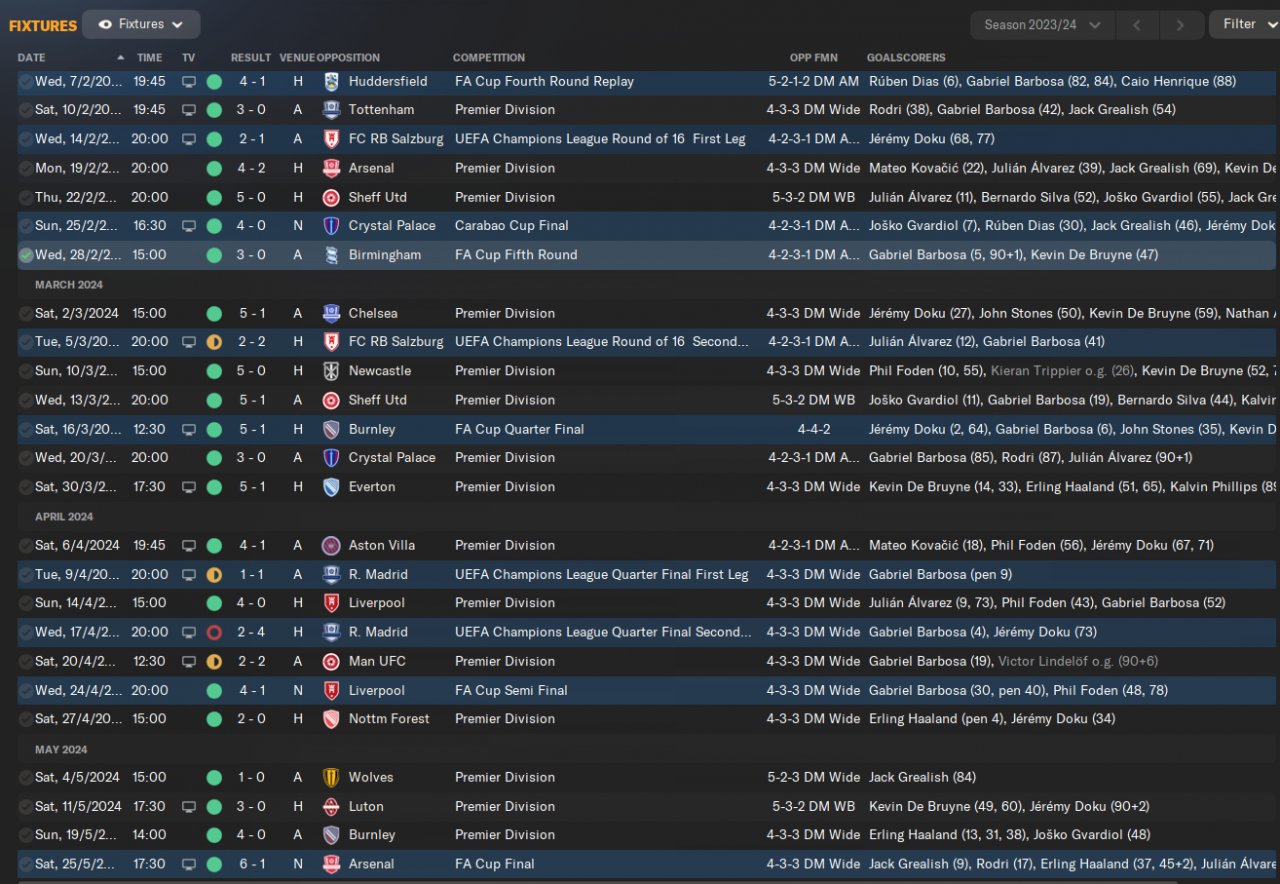Toggle the check mark on the Newcastle row
This screenshot has width=1280, height=884.
tap(26, 371)
